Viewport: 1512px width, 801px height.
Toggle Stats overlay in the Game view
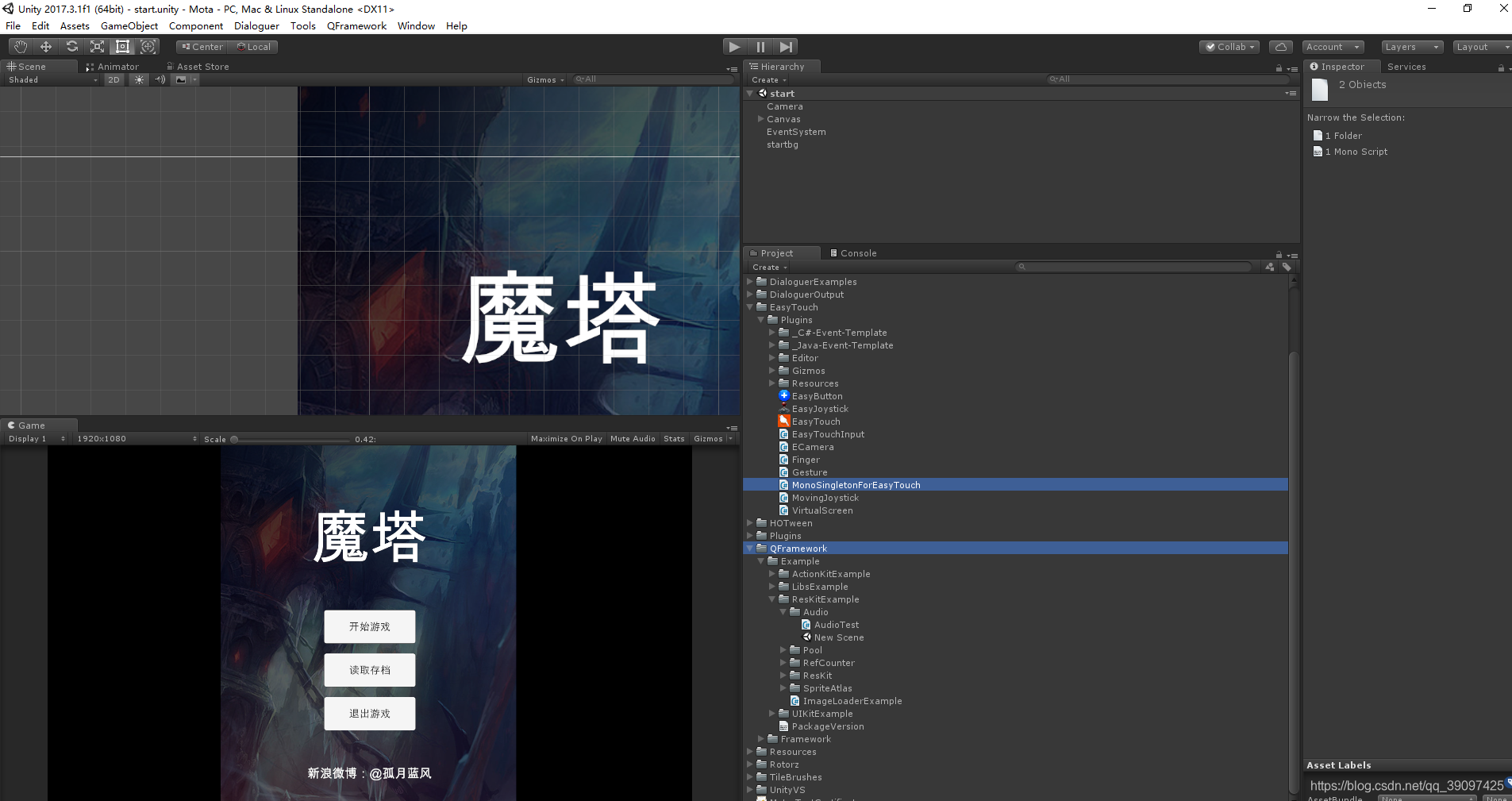point(674,438)
